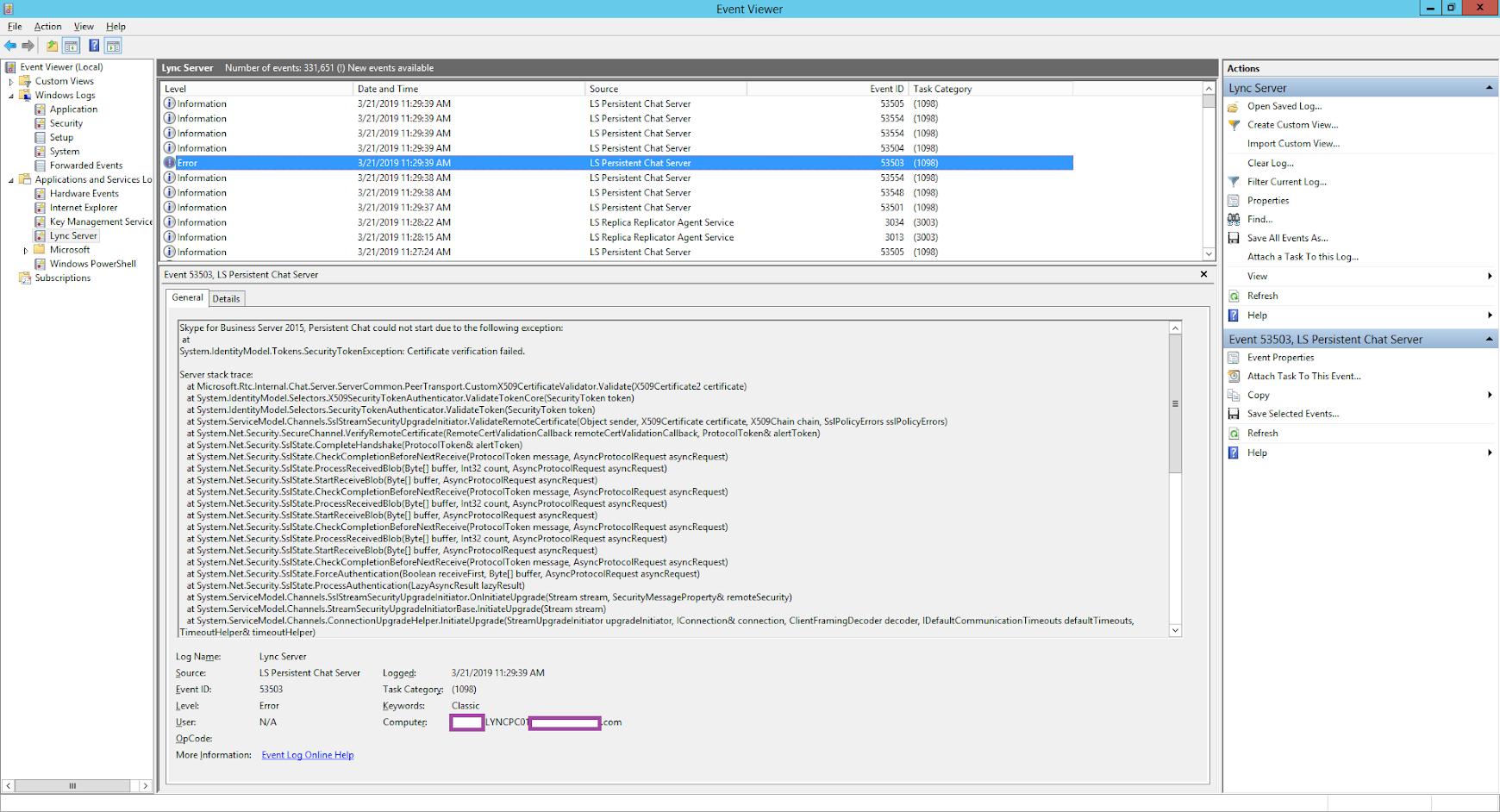
Task: Click the Up one level folder icon
Action: tap(53, 46)
